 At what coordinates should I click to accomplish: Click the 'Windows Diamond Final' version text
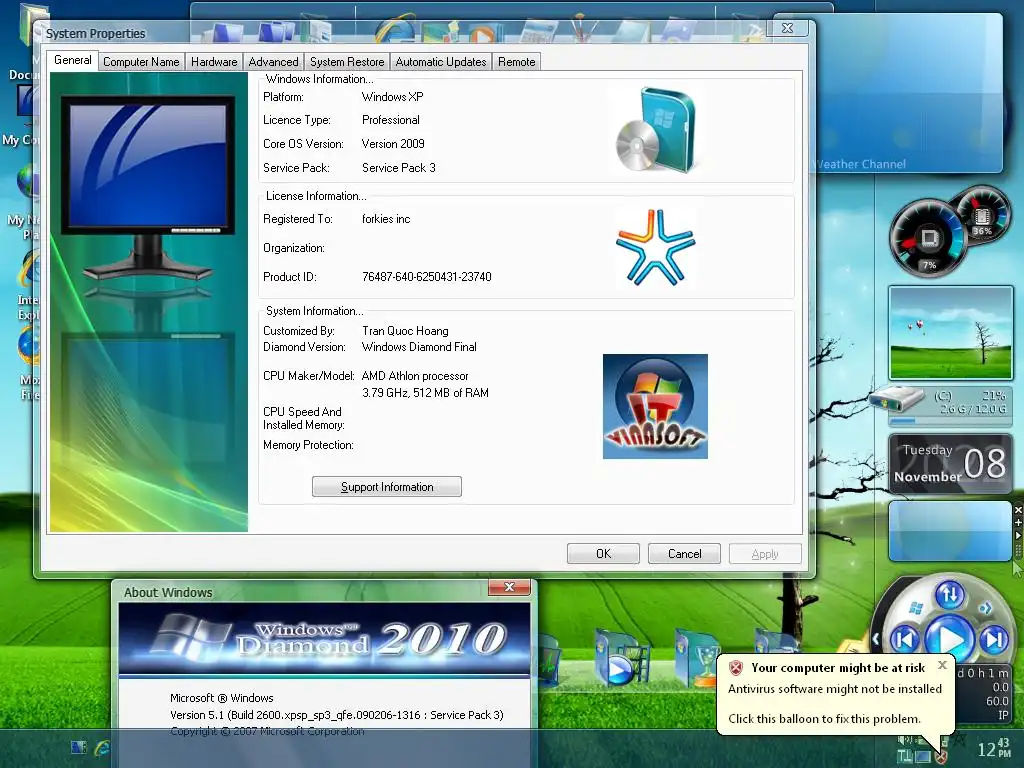pyautogui.click(x=419, y=347)
